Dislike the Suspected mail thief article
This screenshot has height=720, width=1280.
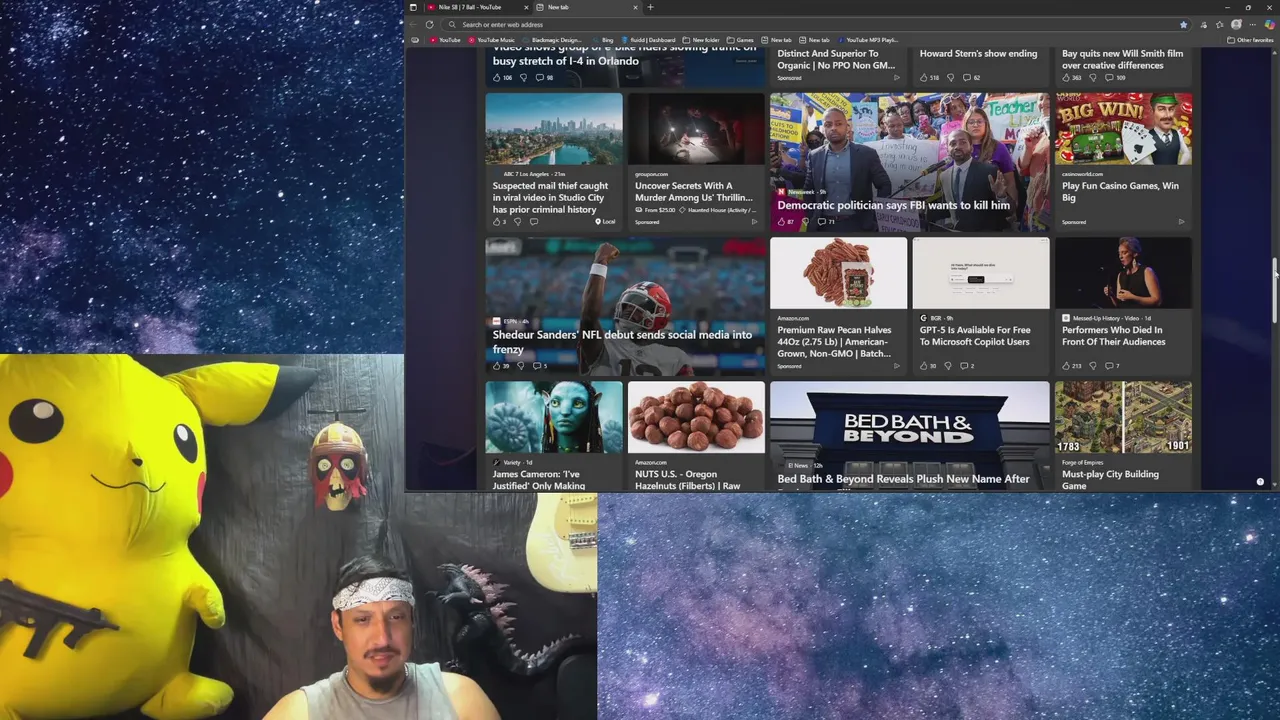point(519,222)
